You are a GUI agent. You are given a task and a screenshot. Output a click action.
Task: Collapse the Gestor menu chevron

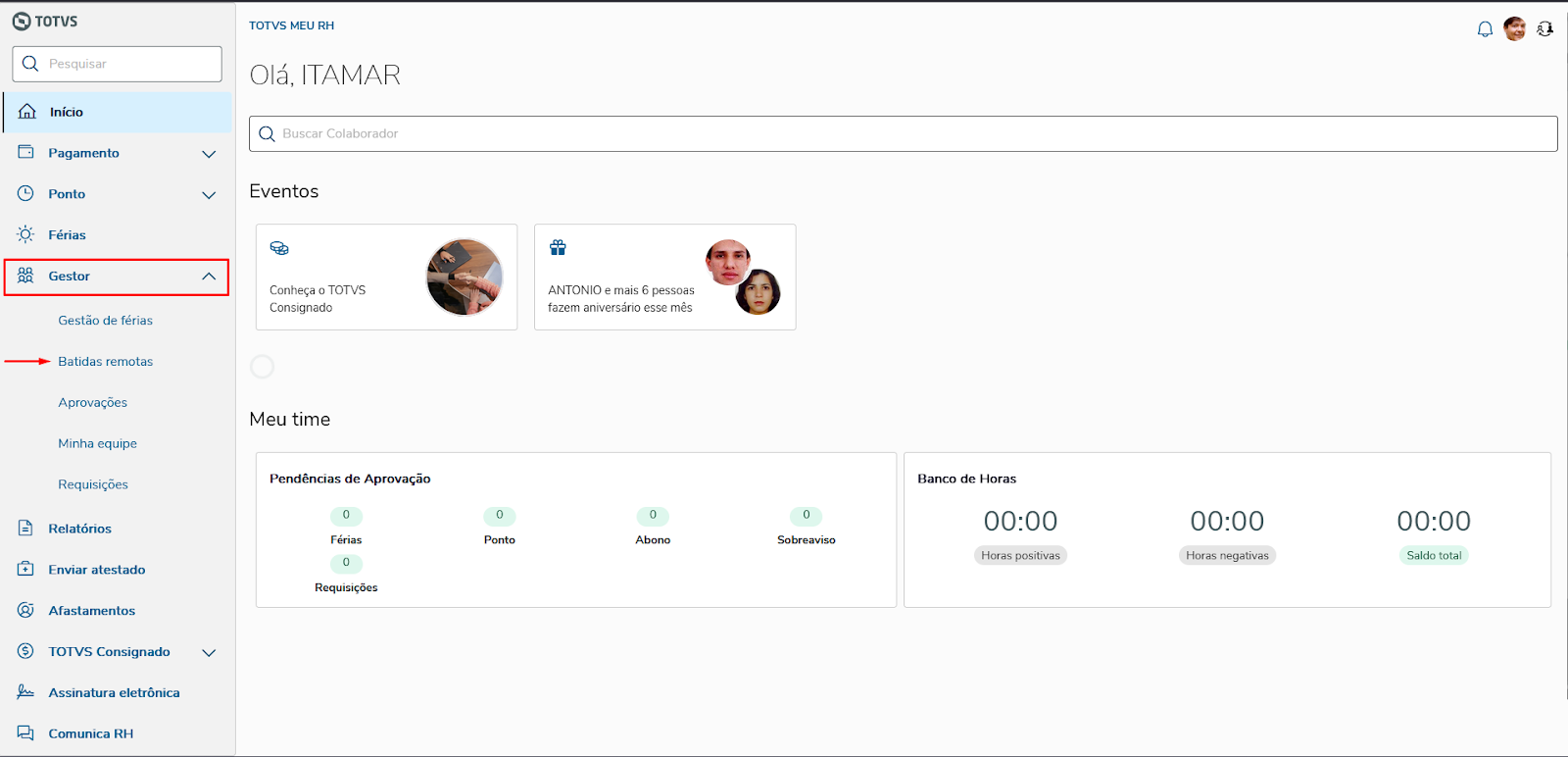coord(209,277)
